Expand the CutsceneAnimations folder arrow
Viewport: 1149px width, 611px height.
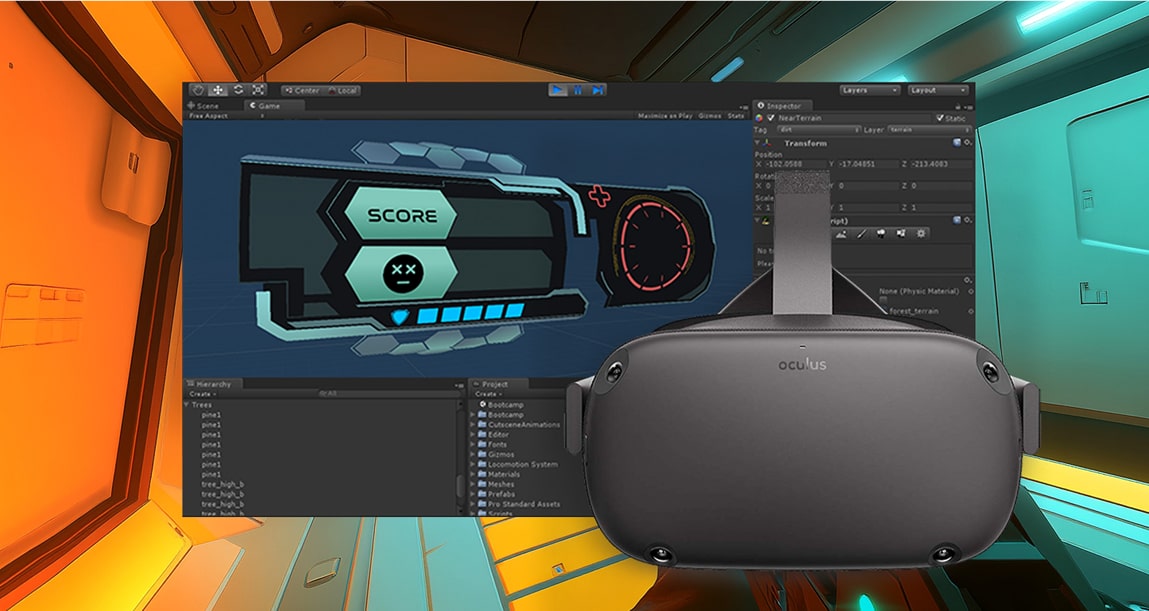(x=473, y=425)
